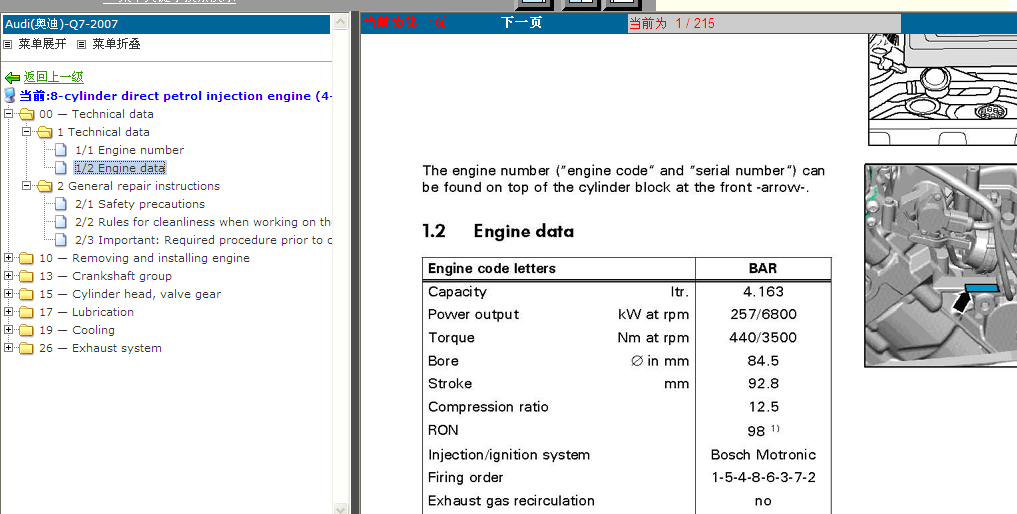Click the tree panel scrollbar up arrow
Screen dimensions: 1017x514
pyautogui.click(x=341, y=23)
